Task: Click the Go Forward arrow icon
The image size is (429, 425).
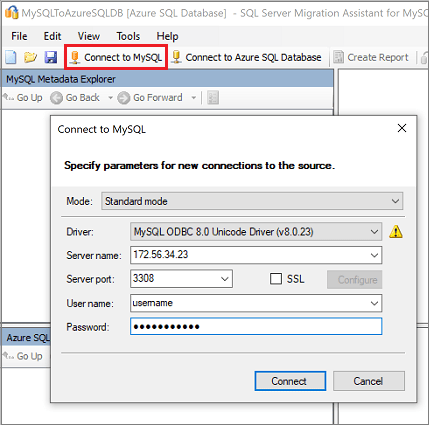Action: coord(124,98)
